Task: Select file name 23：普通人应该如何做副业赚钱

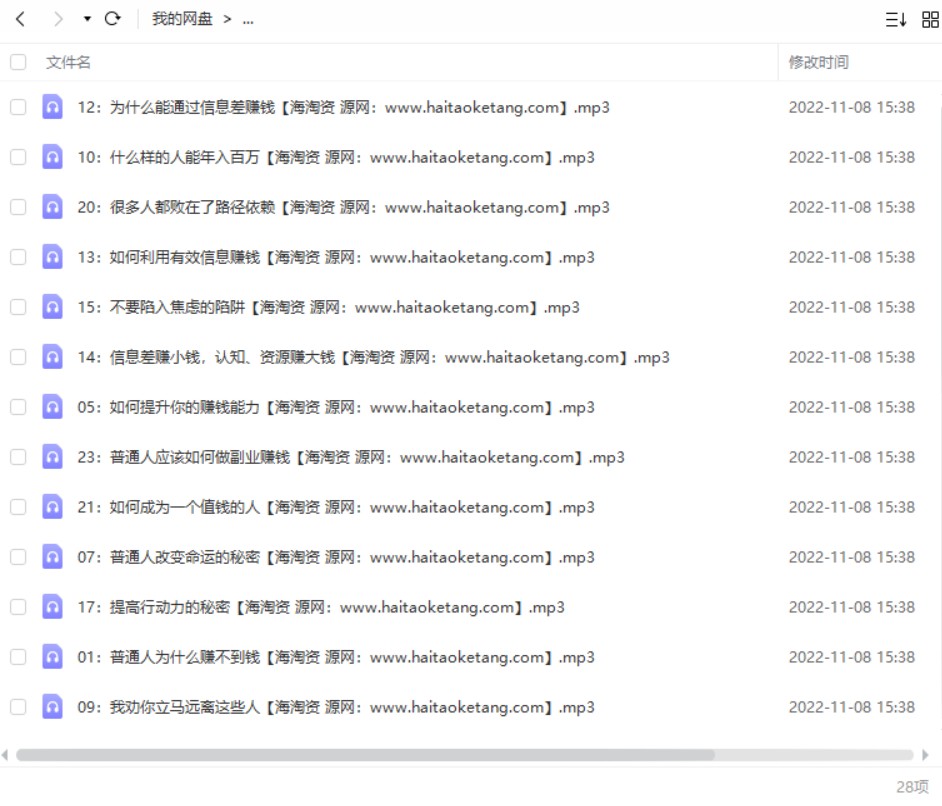Action: click(x=351, y=457)
